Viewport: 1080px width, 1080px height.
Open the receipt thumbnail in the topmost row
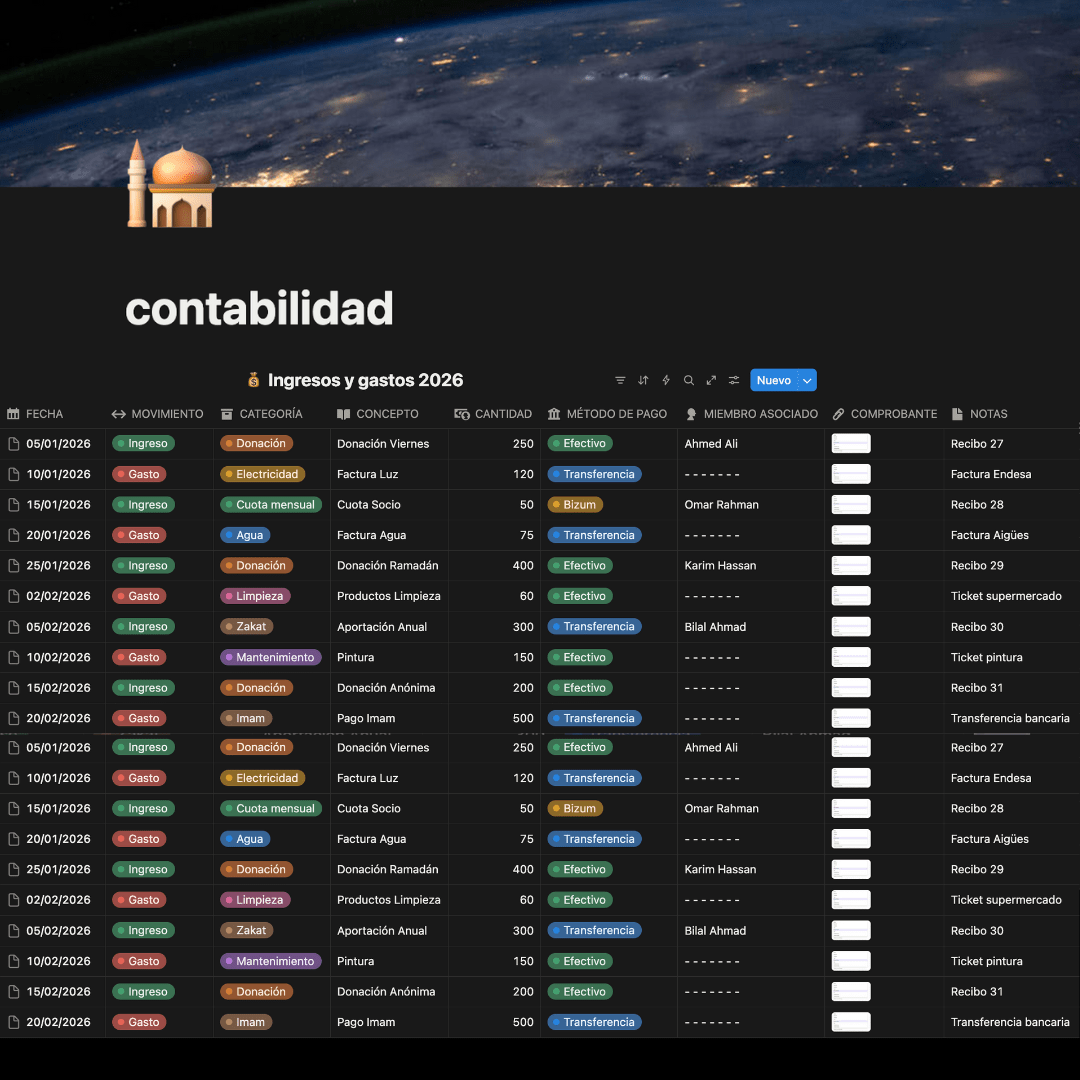pos(851,444)
